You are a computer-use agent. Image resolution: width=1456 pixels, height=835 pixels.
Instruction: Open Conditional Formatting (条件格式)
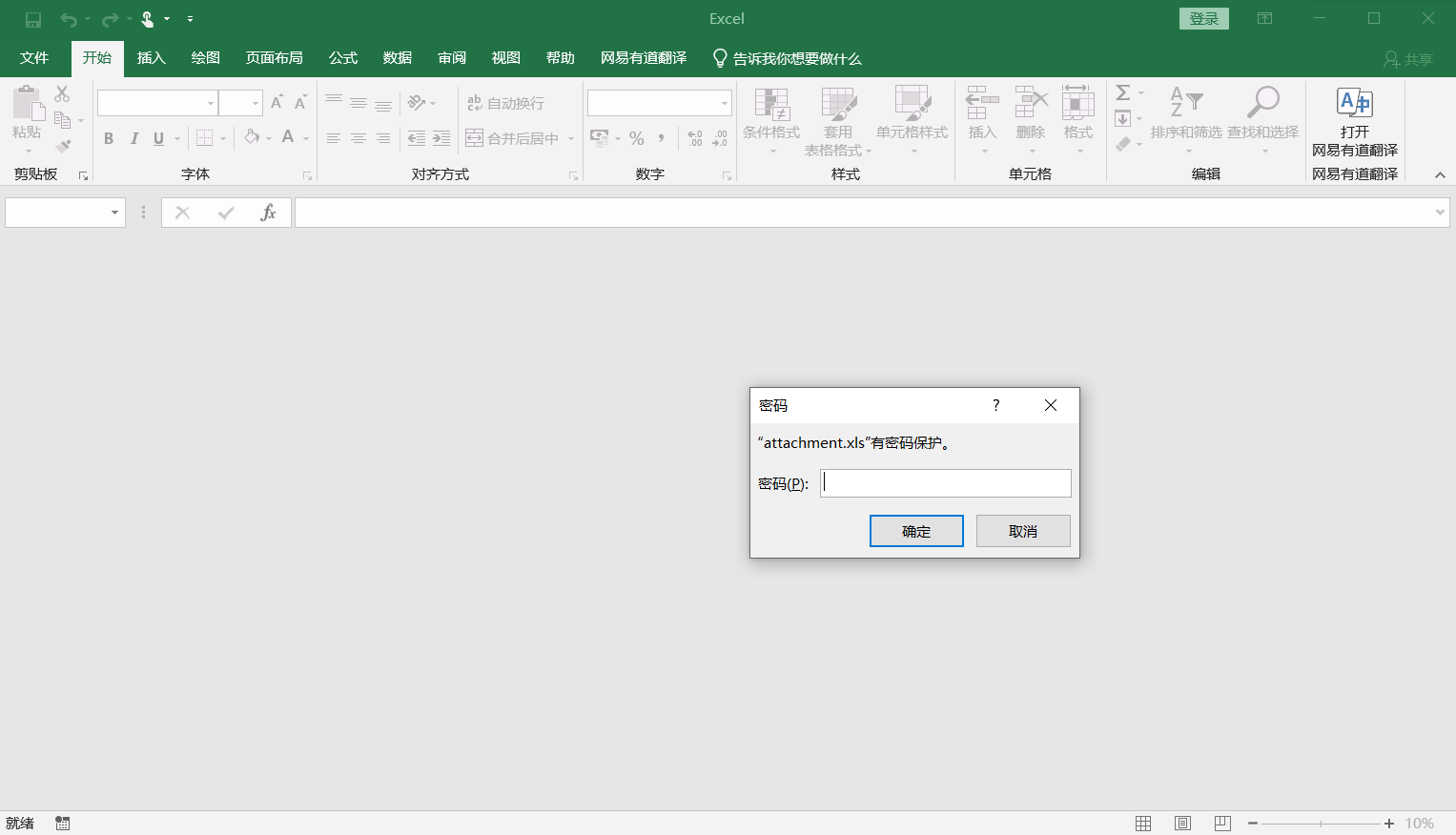point(771,121)
